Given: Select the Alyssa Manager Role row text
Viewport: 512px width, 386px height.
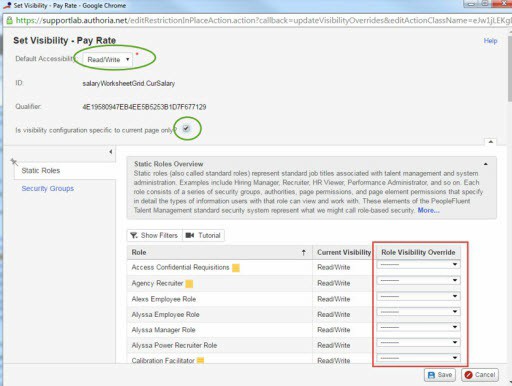Looking at the screenshot, I should [163, 330].
